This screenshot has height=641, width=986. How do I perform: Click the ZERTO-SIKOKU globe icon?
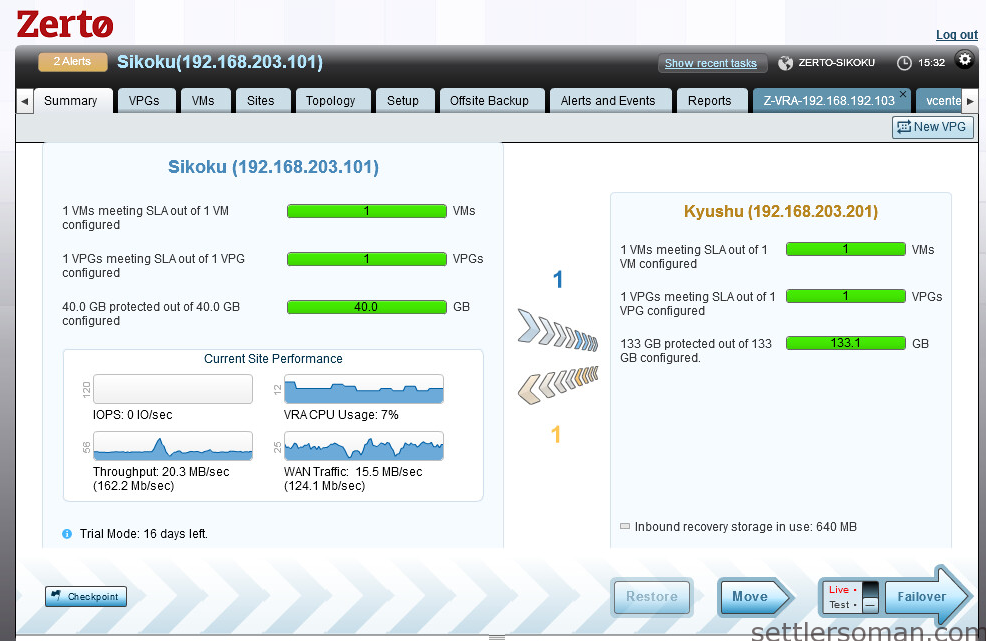tap(785, 63)
